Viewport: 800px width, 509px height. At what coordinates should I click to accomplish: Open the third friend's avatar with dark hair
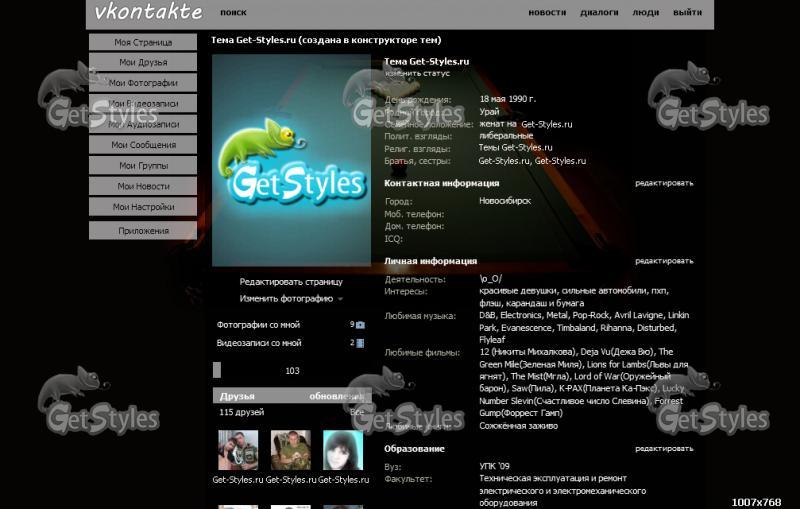[x=343, y=450]
